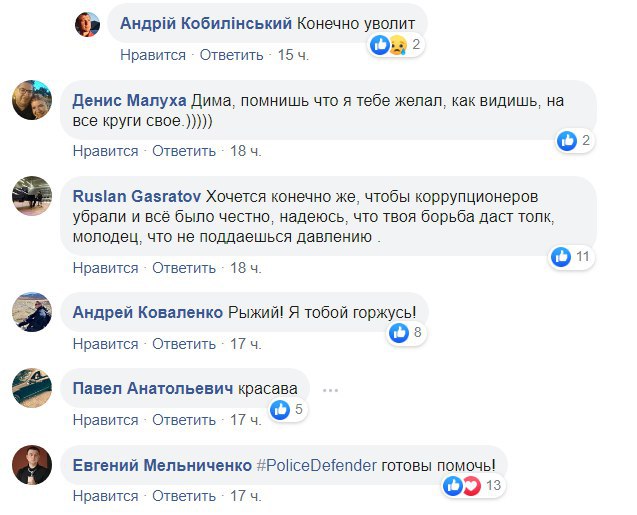This screenshot has height=515, width=637.
Task: Open Андрій Кобилінський's profile picture
Action: (x=88, y=22)
